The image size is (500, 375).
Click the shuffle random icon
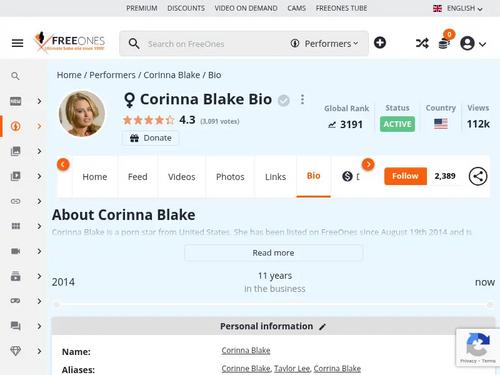(x=422, y=43)
